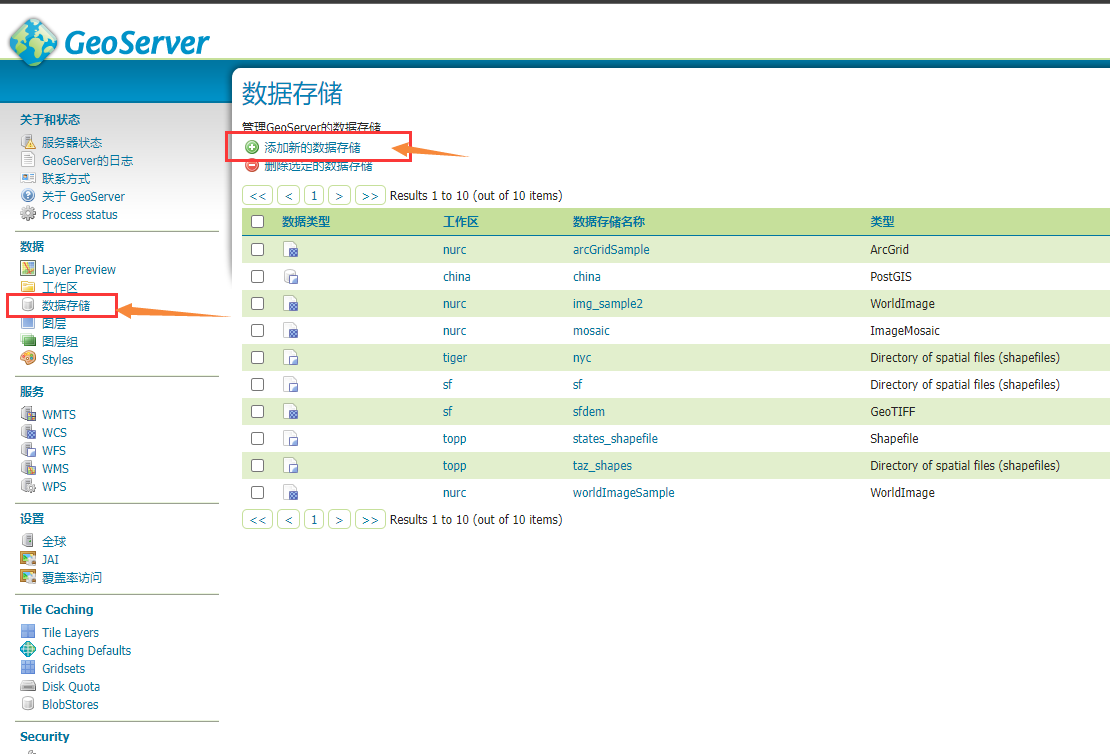Open the arcGridSample data store link
The image size is (1110, 754).
click(x=611, y=249)
